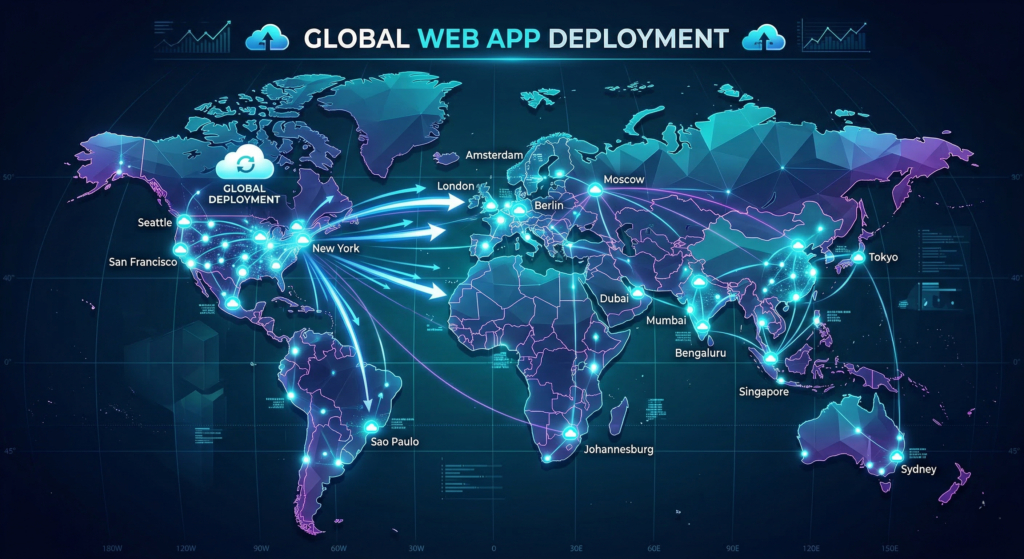Click the 120W longitude label
This screenshot has height=559, width=1024.
(186, 548)
